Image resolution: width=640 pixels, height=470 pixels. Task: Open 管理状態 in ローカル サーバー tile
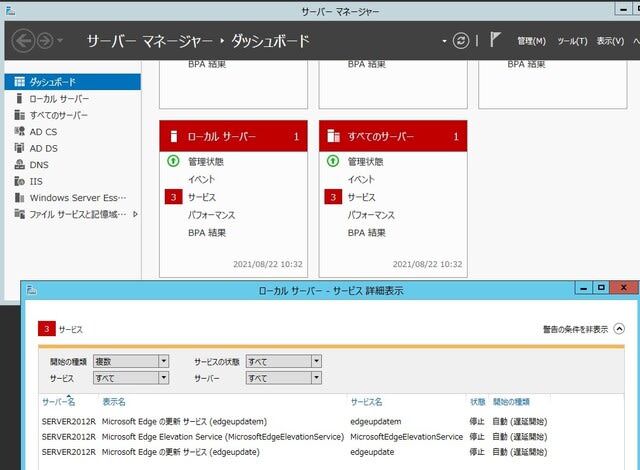[x=206, y=162]
